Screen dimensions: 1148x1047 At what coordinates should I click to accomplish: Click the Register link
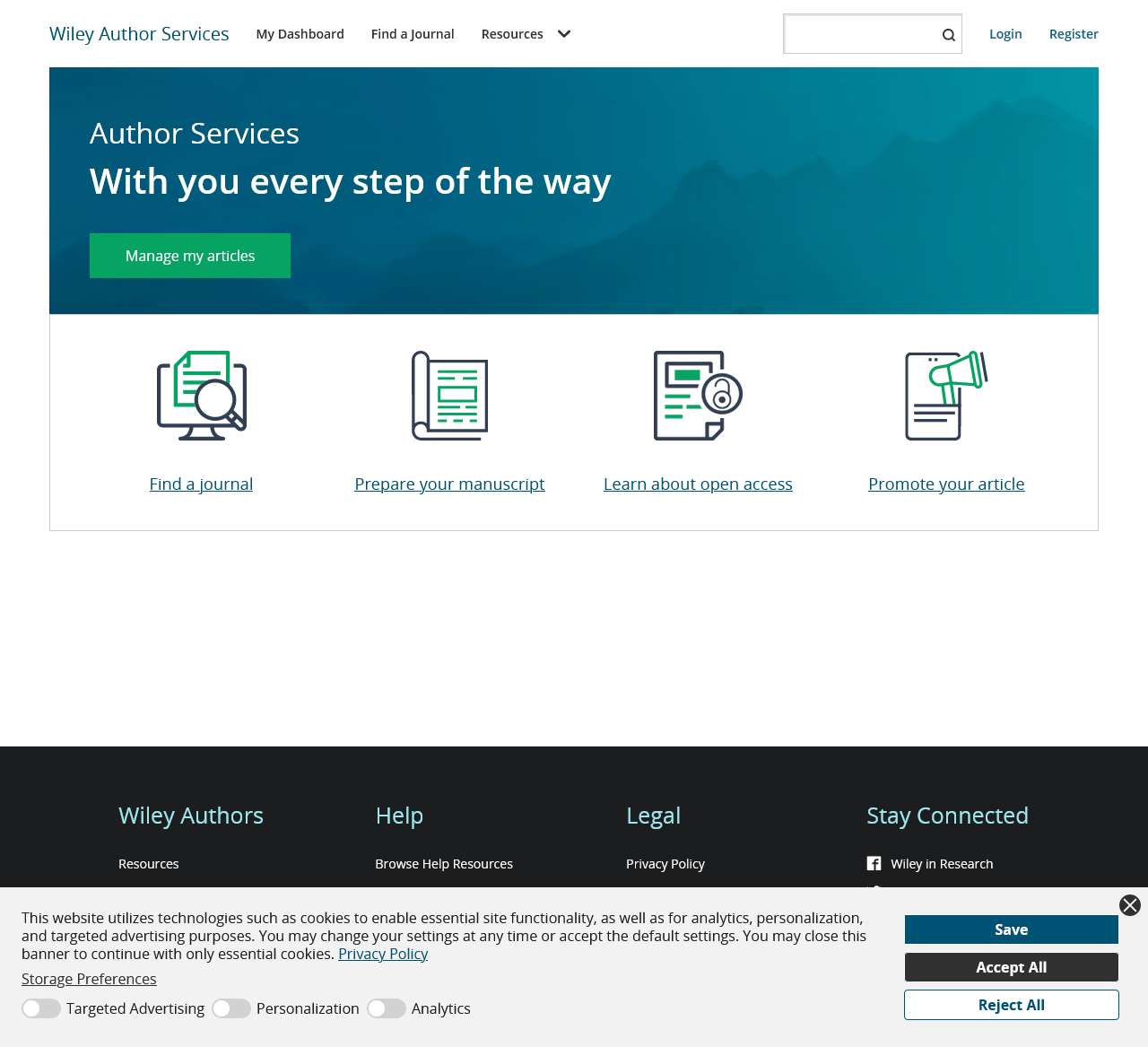[1074, 34]
